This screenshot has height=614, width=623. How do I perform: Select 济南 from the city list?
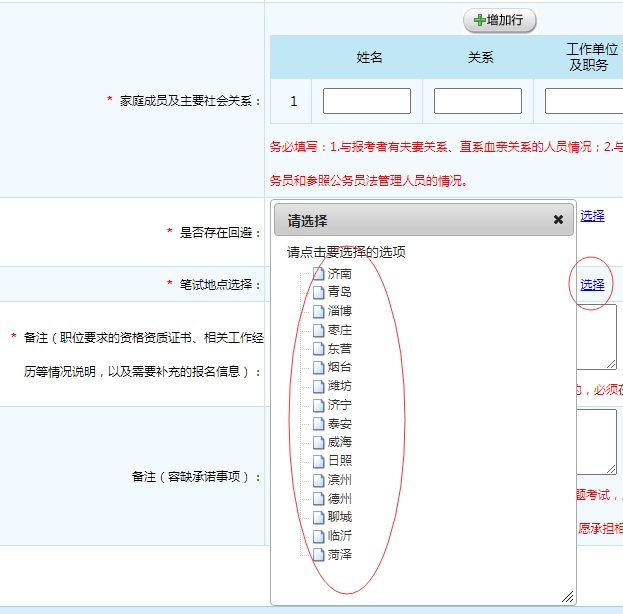(339, 274)
